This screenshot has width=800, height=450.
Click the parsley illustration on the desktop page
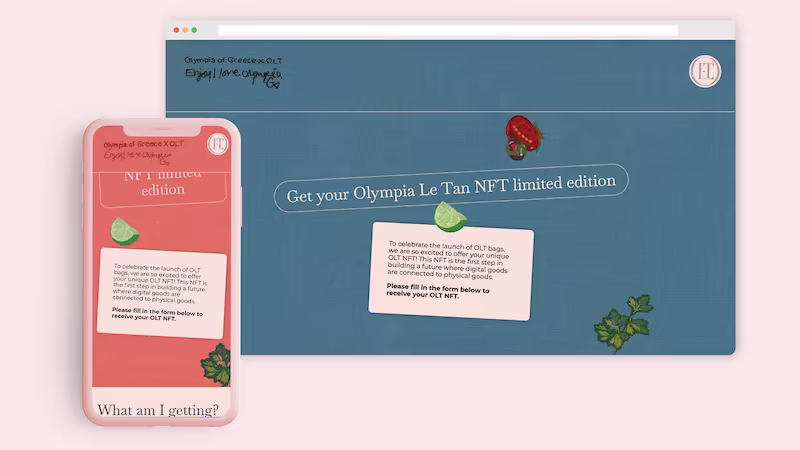point(623,323)
